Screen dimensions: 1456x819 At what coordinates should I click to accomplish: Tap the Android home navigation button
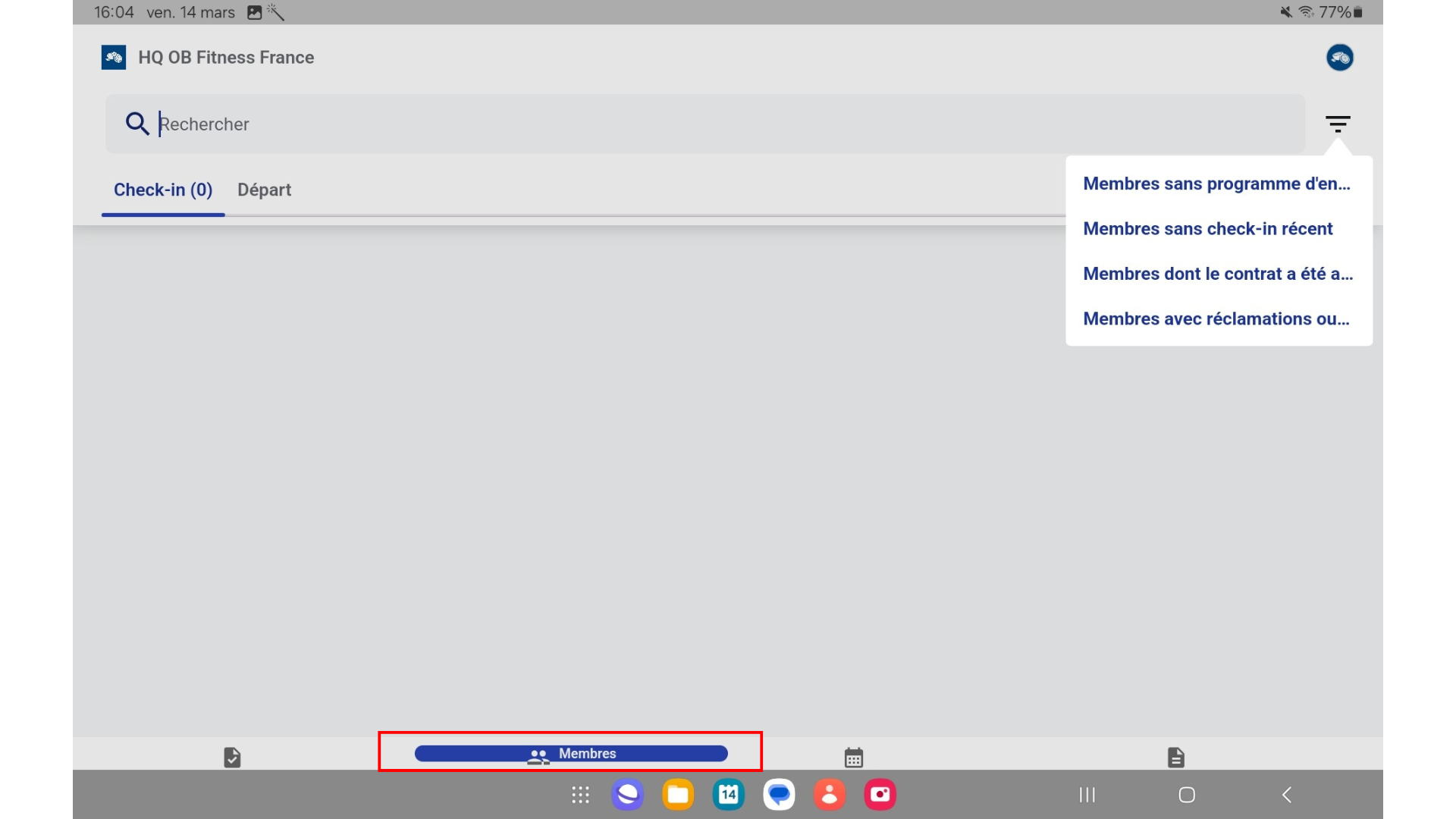coord(1187,795)
